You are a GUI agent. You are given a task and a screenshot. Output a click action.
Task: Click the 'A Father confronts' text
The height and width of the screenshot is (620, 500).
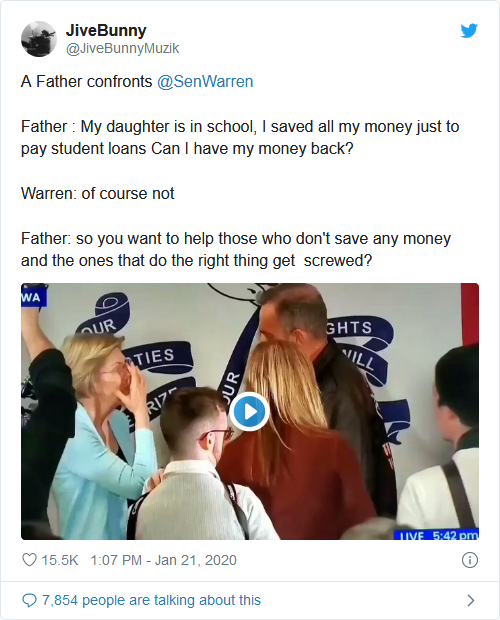point(87,81)
